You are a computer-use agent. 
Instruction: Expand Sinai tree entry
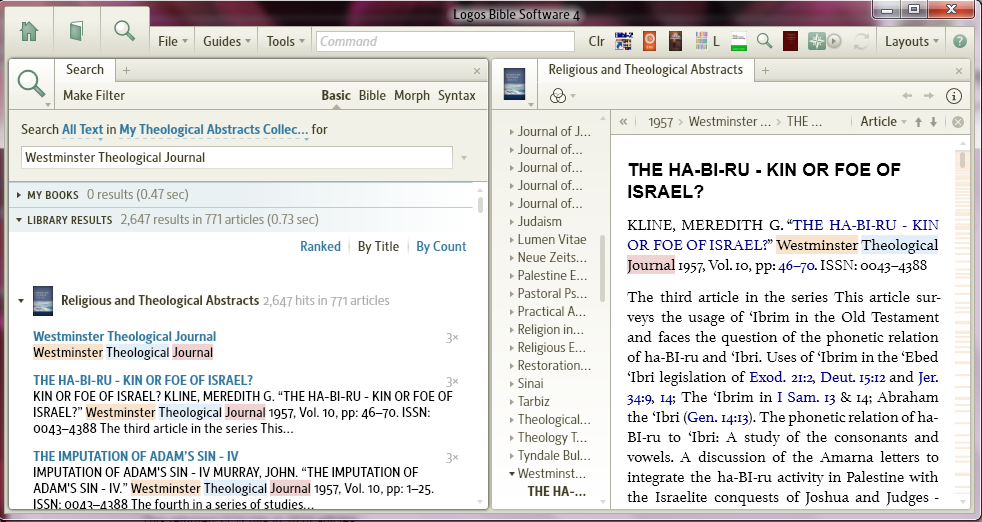pos(512,384)
